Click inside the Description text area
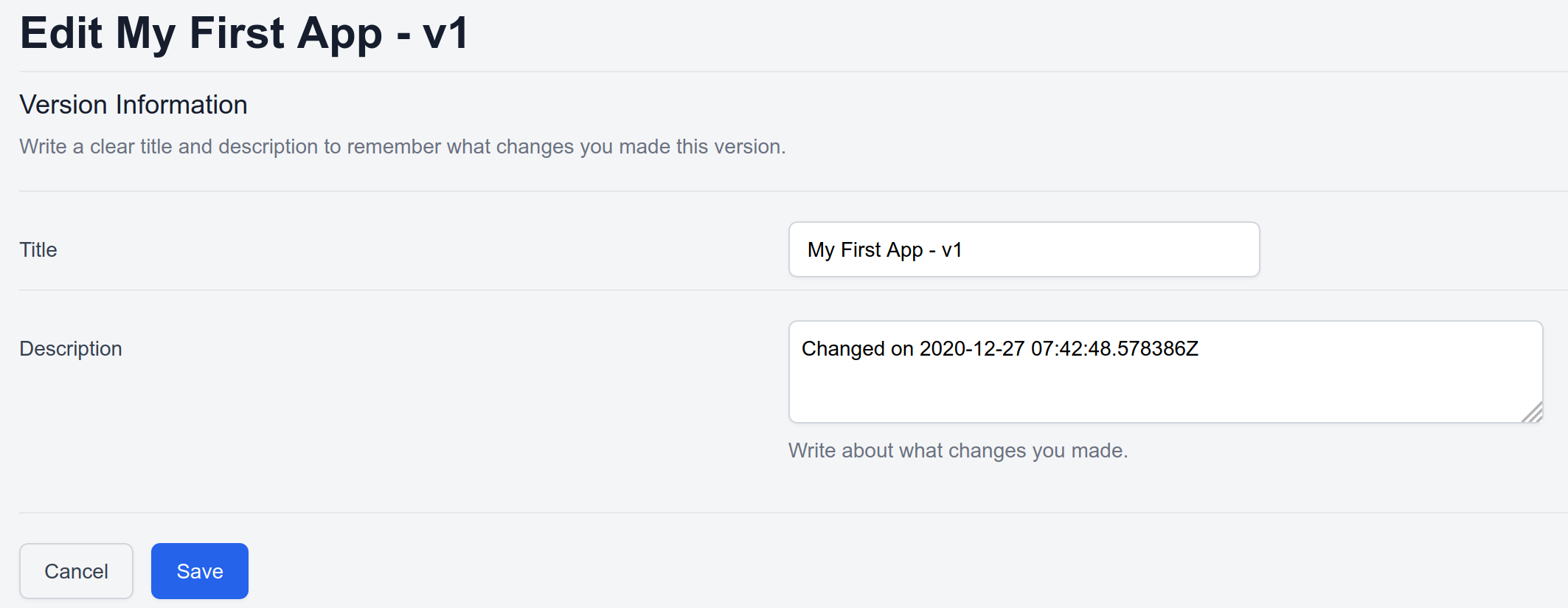The image size is (1568, 608). [1165, 372]
